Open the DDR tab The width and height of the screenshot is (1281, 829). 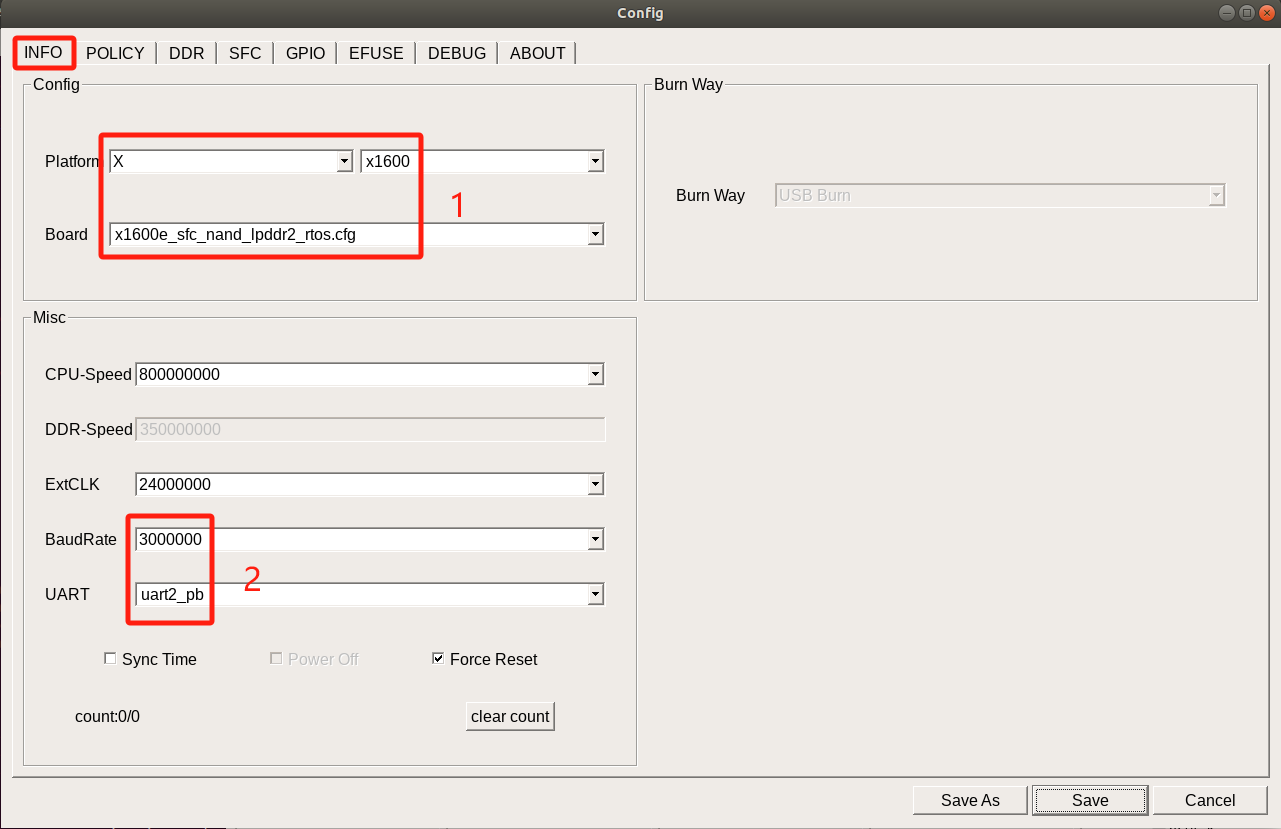(186, 53)
